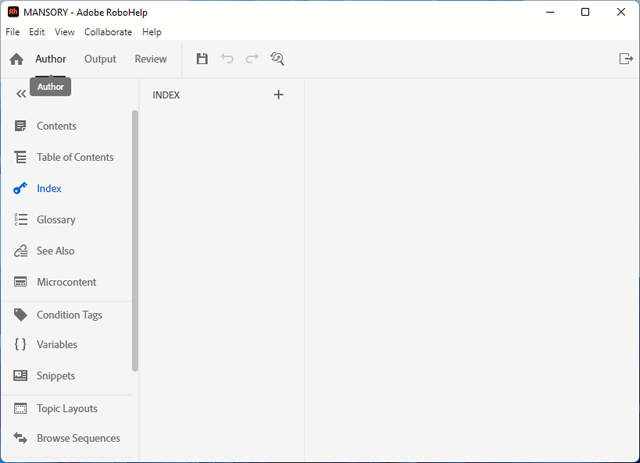Click the sidebar vertical scrollbar
Viewport: 640px width, 463px height.
(135, 240)
